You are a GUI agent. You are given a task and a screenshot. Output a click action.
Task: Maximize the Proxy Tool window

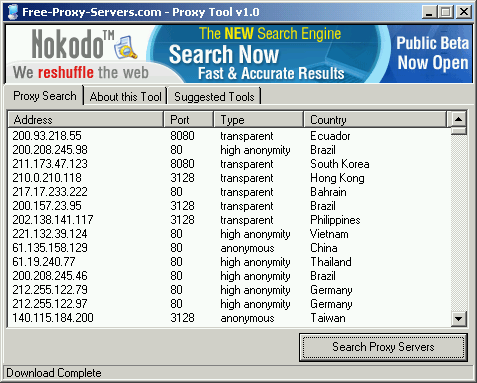tap(446, 12)
